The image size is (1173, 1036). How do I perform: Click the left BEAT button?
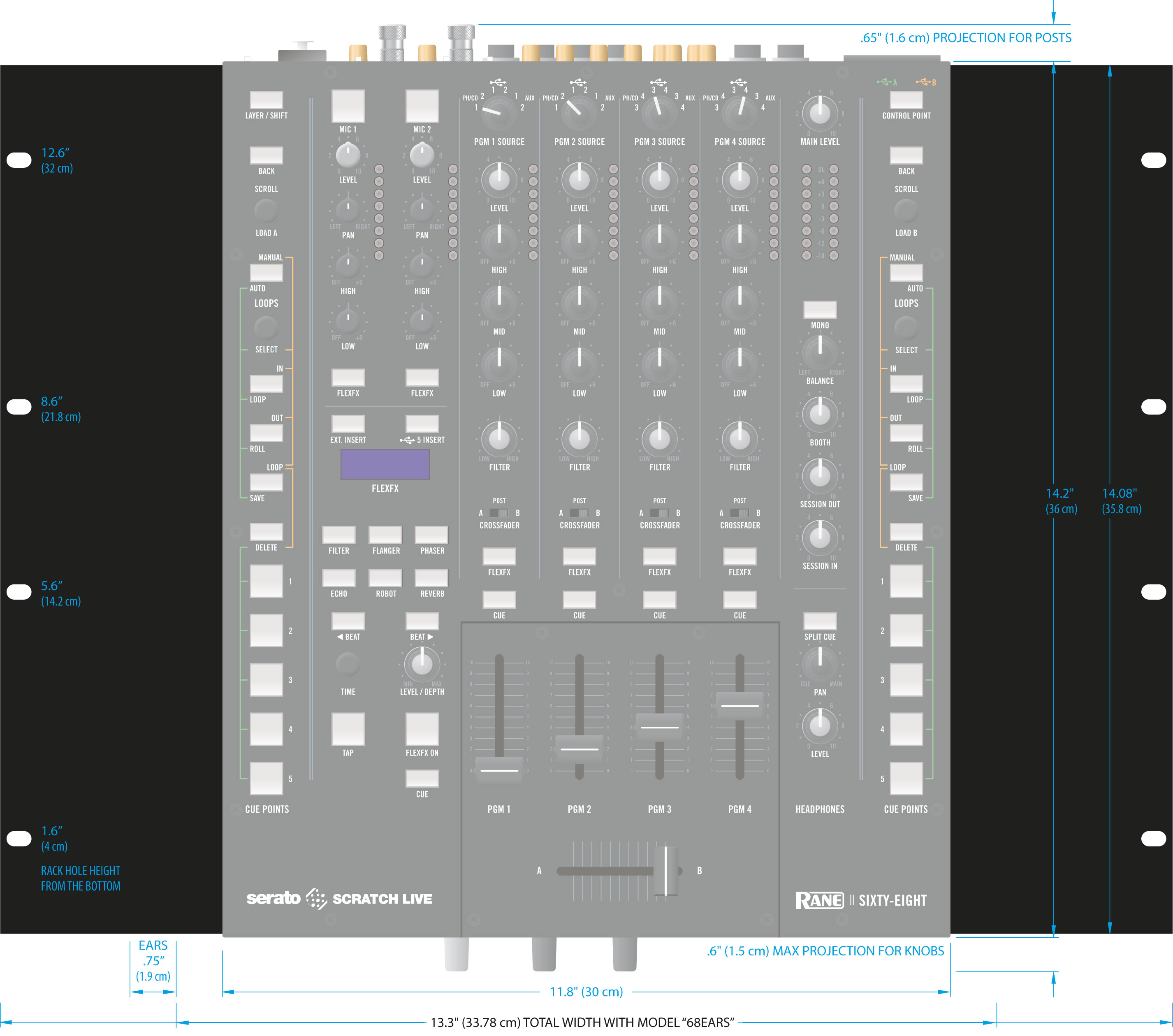(348, 621)
